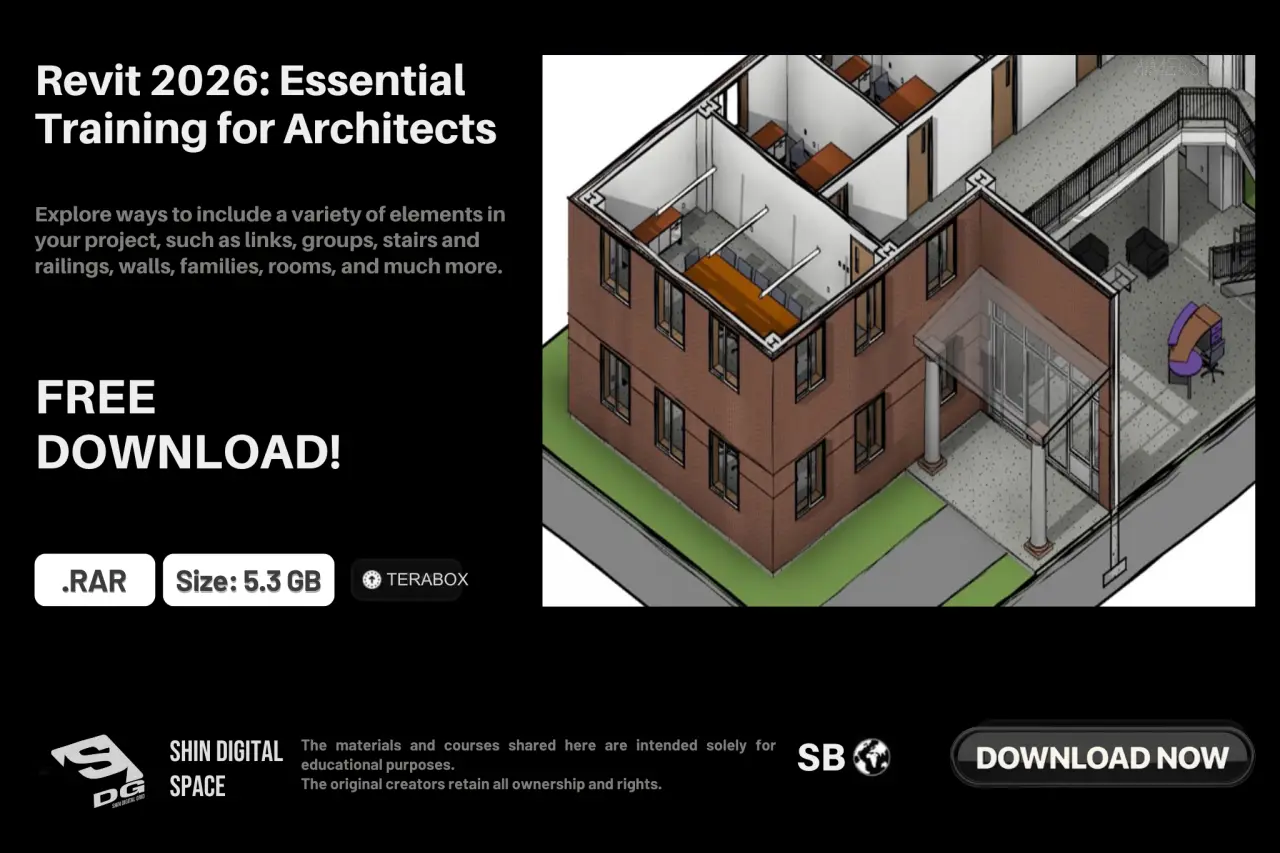Viewport: 1280px width, 853px height.
Task: Click the globe icon next to SB
Action: tap(872, 757)
